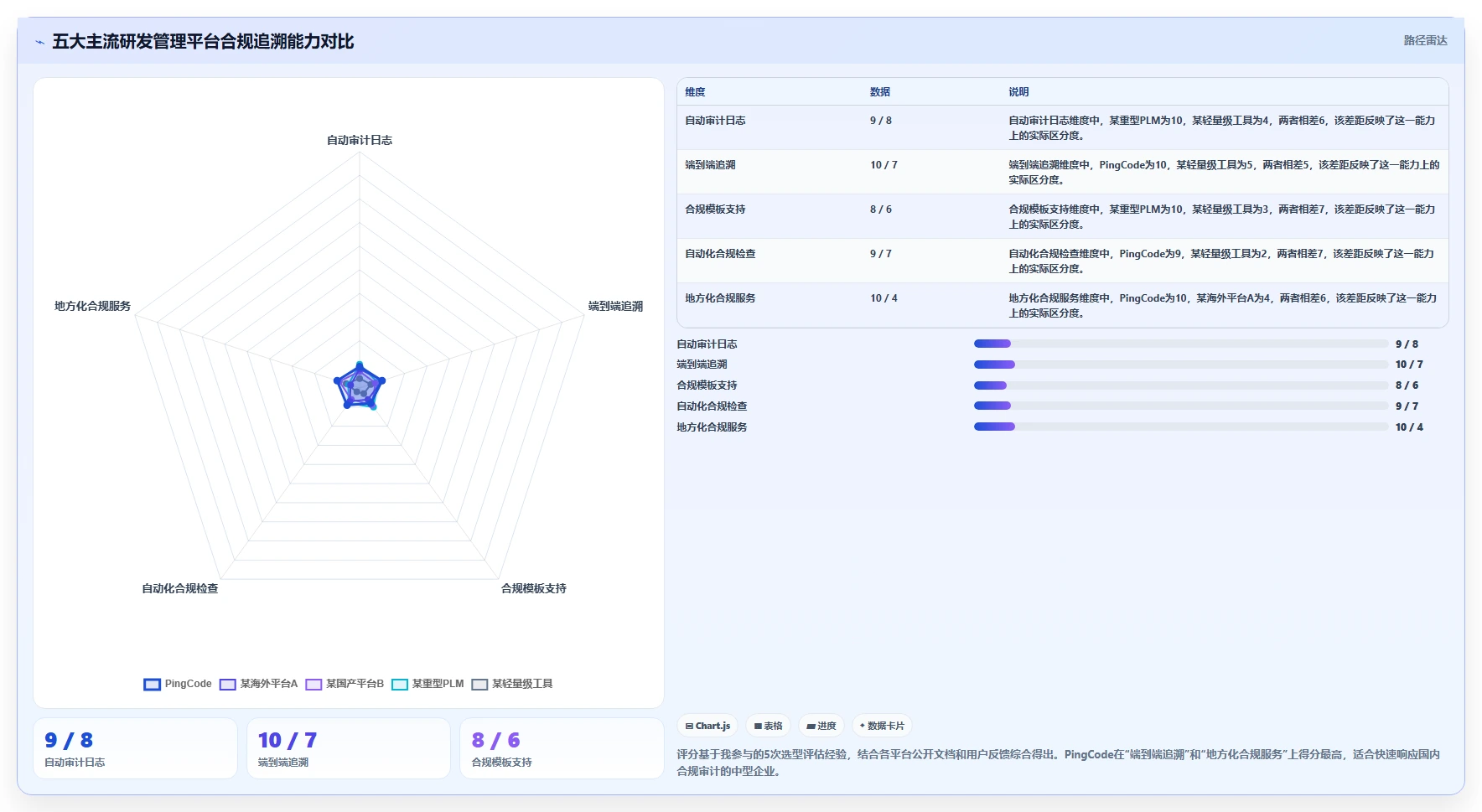Image resolution: width=1482 pixels, height=812 pixels.
Task: Toggle the 某国产平台B legend series
Action: point(345,684)
